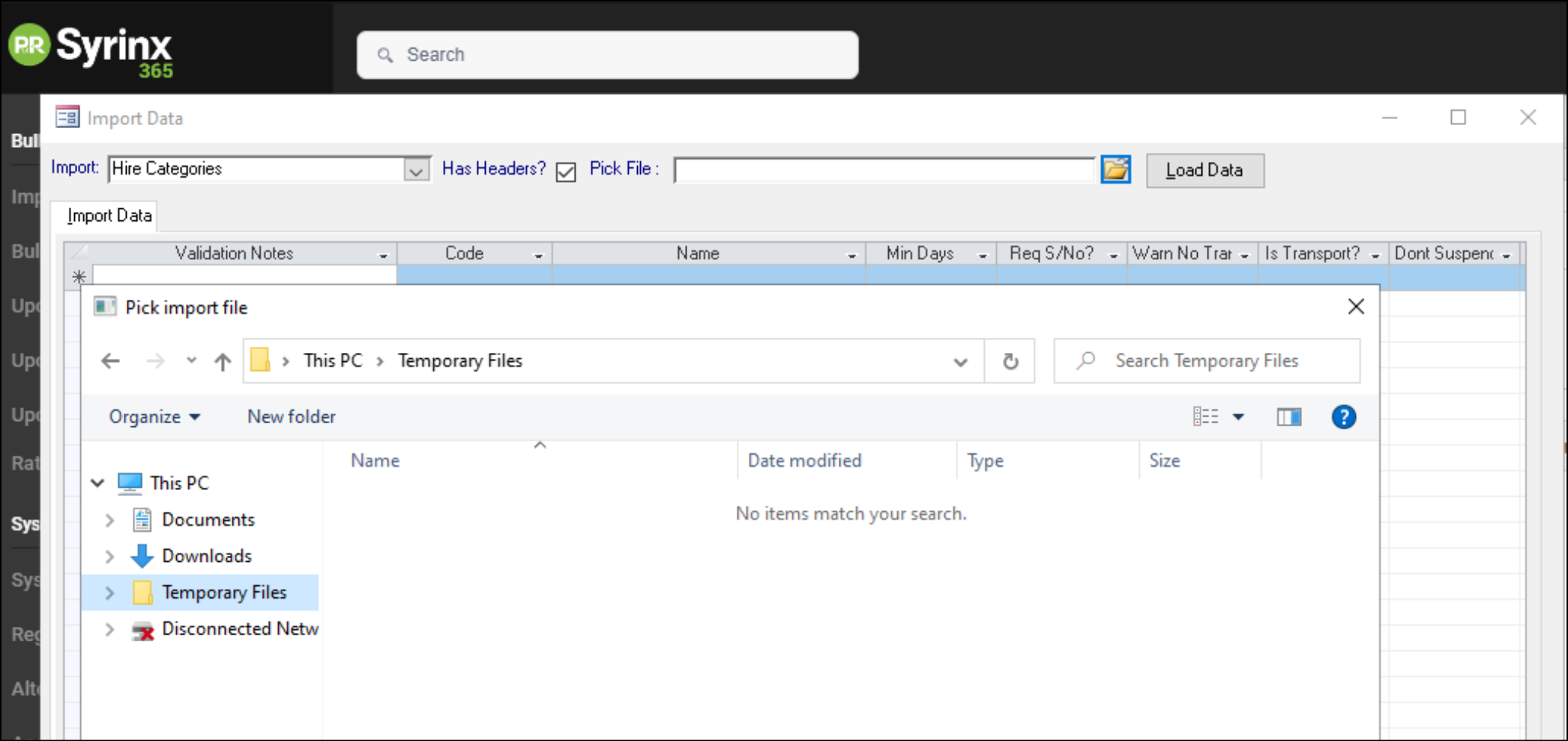1568x741 pixels.
Task: Open the Pick File folder browse icon
Action: point(1116,170)
